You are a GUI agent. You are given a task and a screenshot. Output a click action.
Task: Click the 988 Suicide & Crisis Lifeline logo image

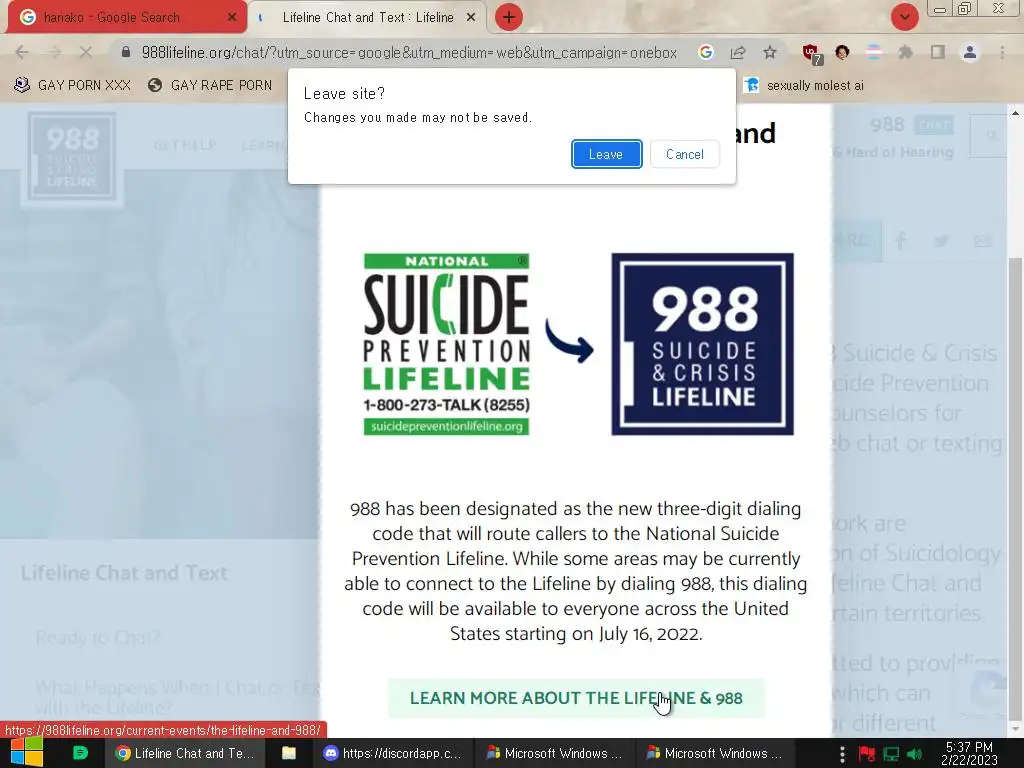703,344
